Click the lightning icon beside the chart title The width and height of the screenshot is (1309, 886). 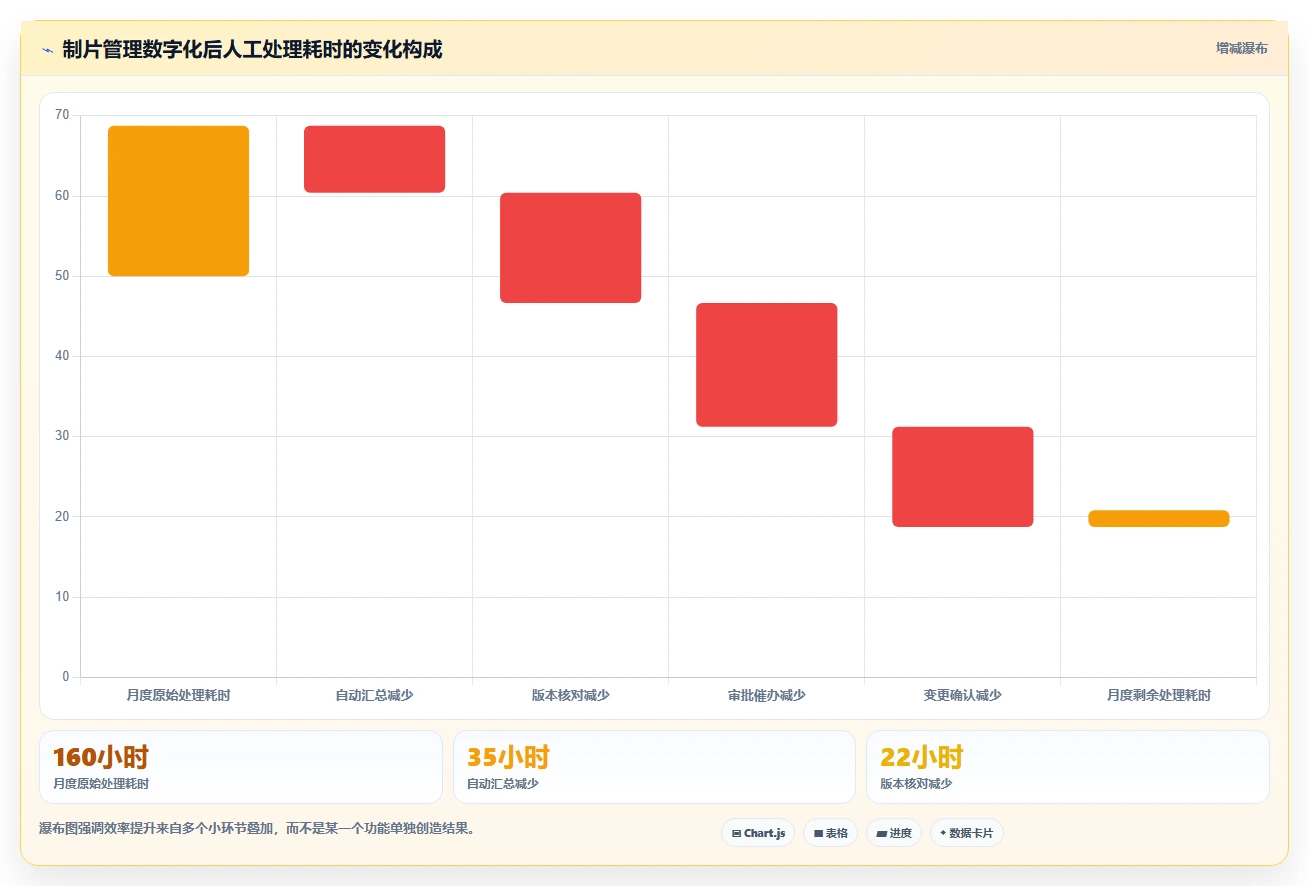pos(48,50)
